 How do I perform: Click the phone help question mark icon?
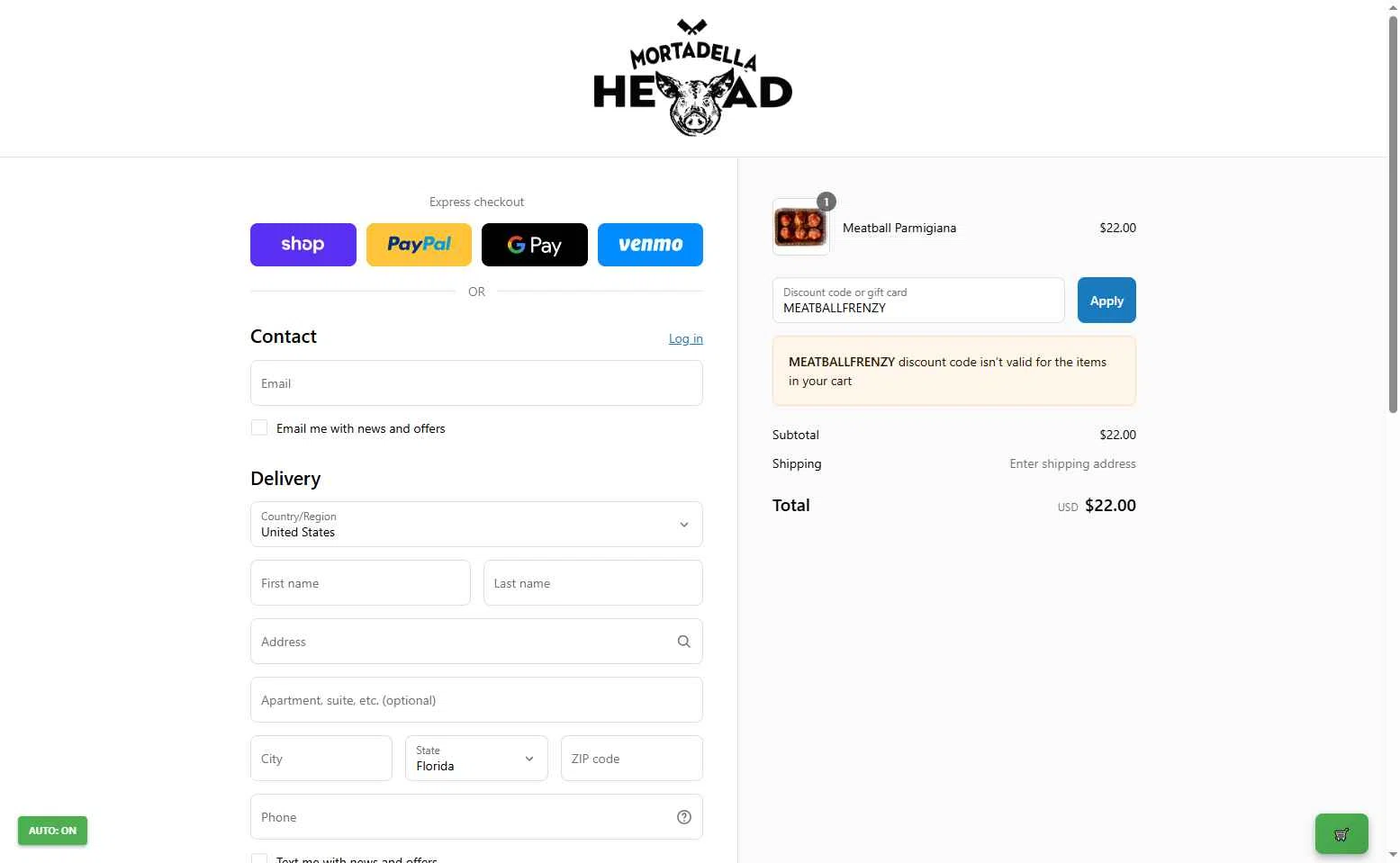coord(684,817)
